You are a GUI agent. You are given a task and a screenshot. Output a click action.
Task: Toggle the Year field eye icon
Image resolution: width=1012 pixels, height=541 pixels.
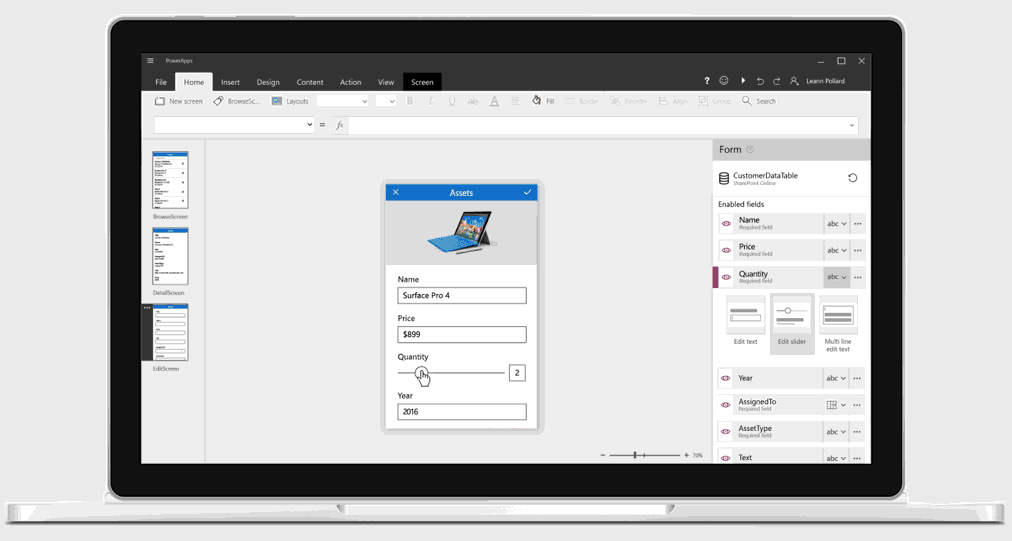(726, 379)
